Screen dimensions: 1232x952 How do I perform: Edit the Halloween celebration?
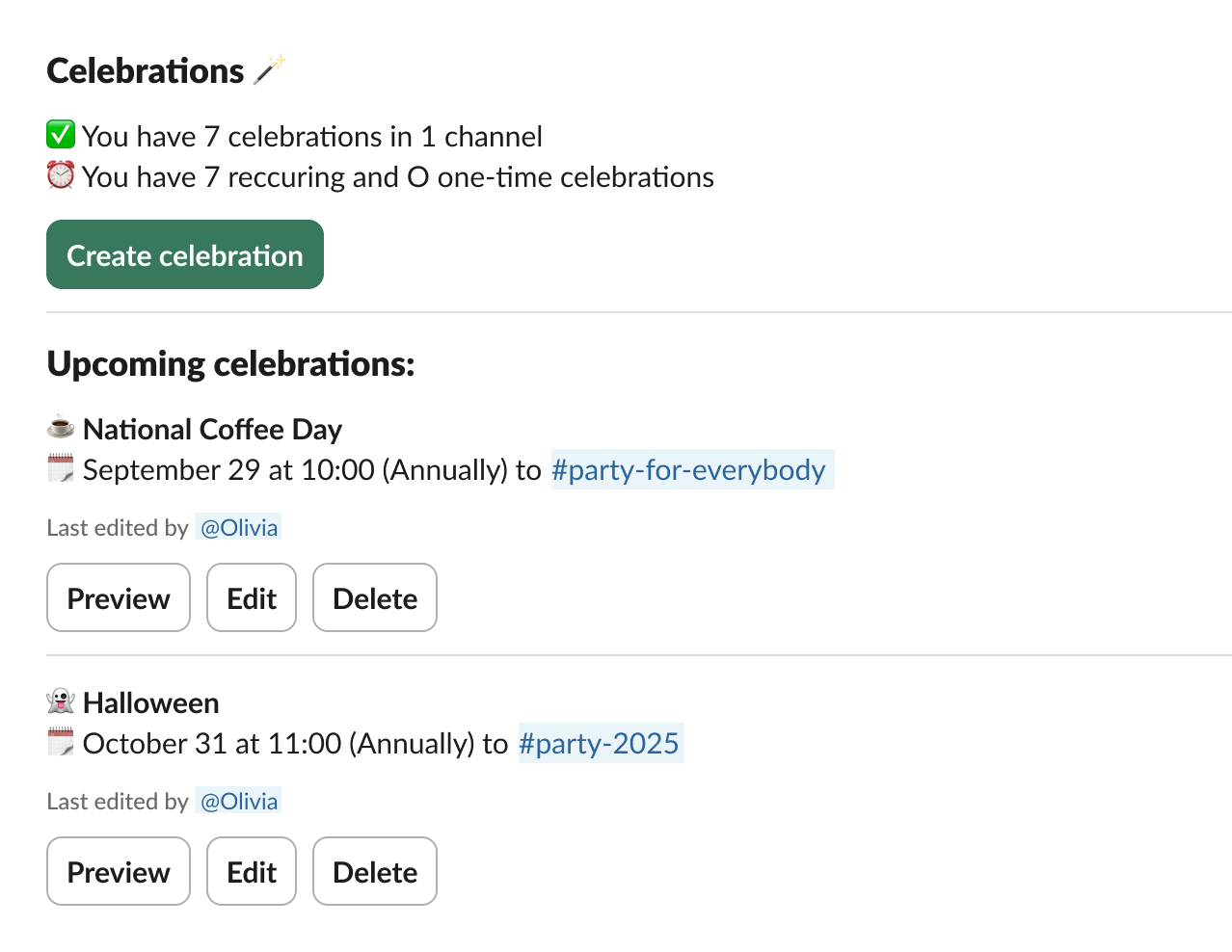251,871
